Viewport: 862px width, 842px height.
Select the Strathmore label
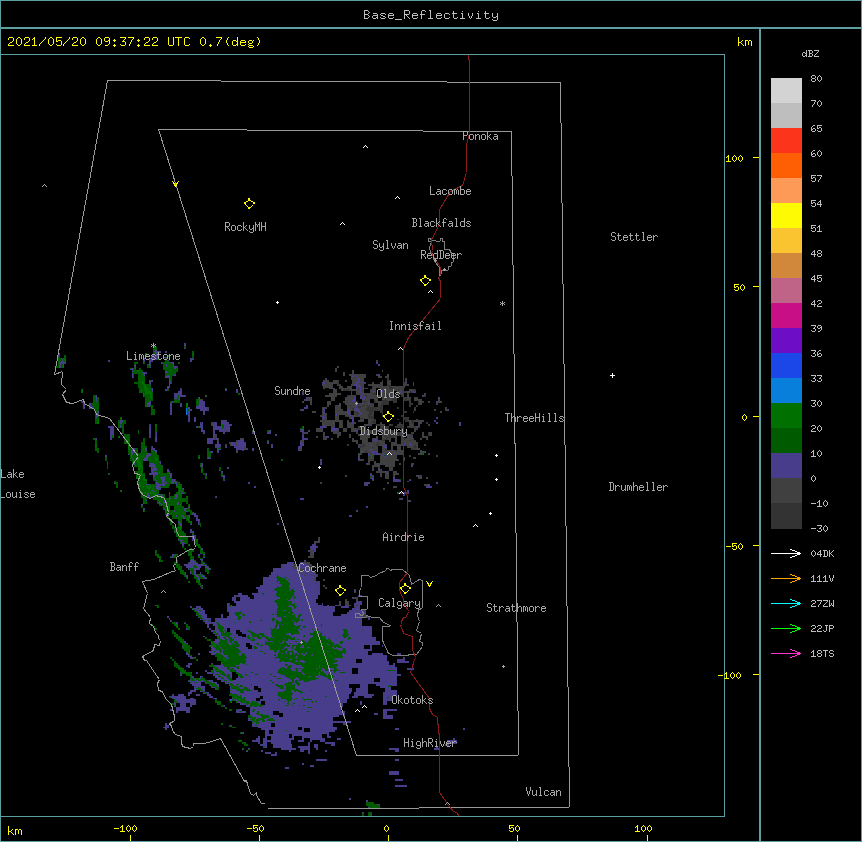[516, 608]
